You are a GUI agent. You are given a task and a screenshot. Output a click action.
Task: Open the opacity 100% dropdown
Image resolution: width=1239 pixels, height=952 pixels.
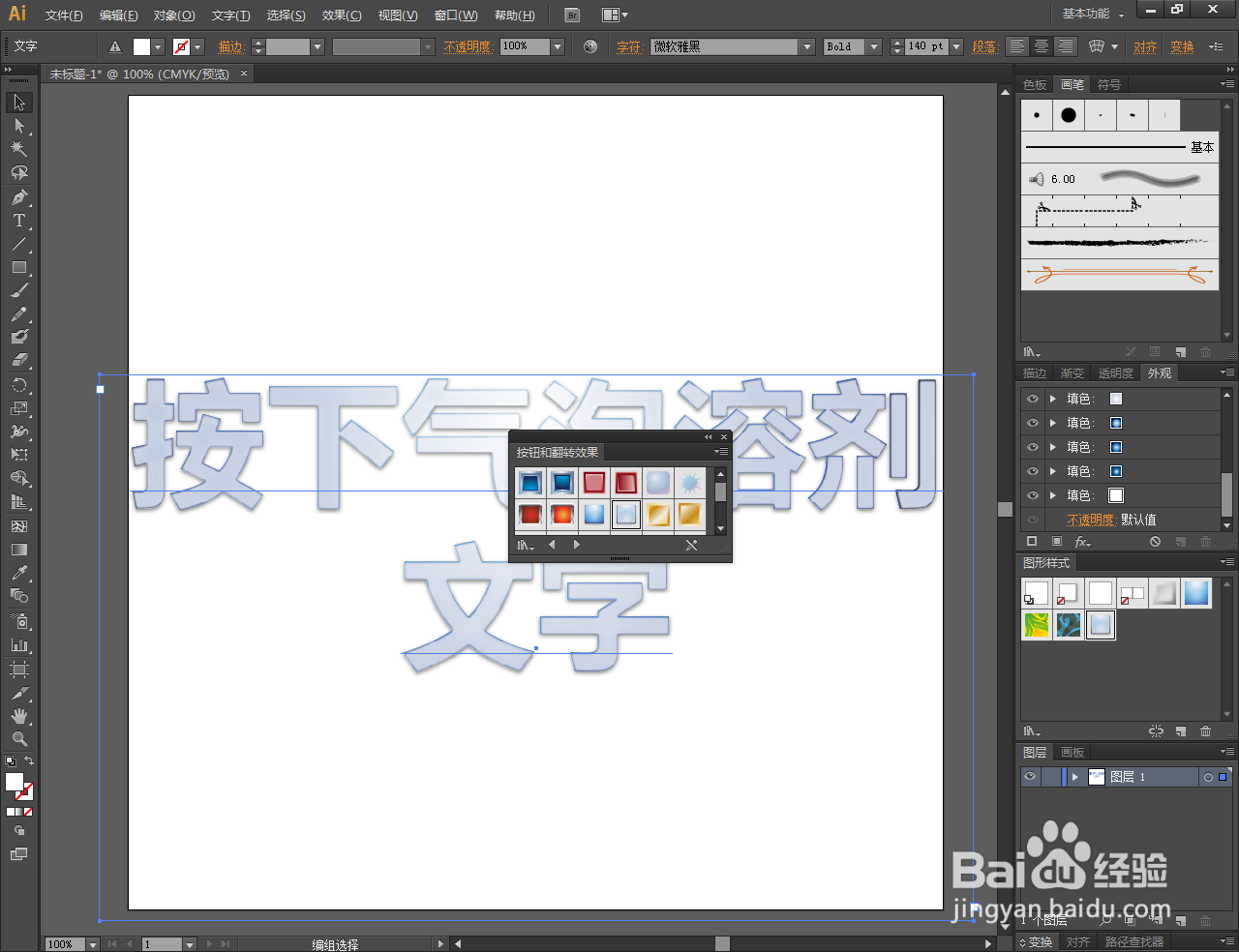tap(558, 46)
